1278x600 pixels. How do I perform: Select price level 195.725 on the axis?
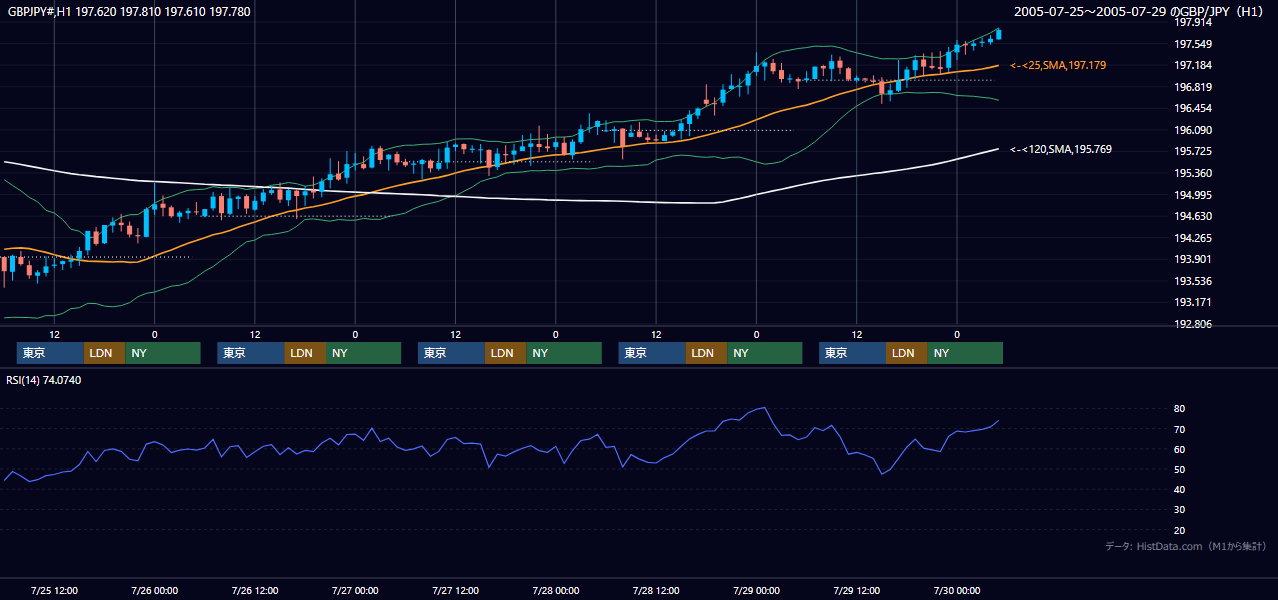[1194, 151]
